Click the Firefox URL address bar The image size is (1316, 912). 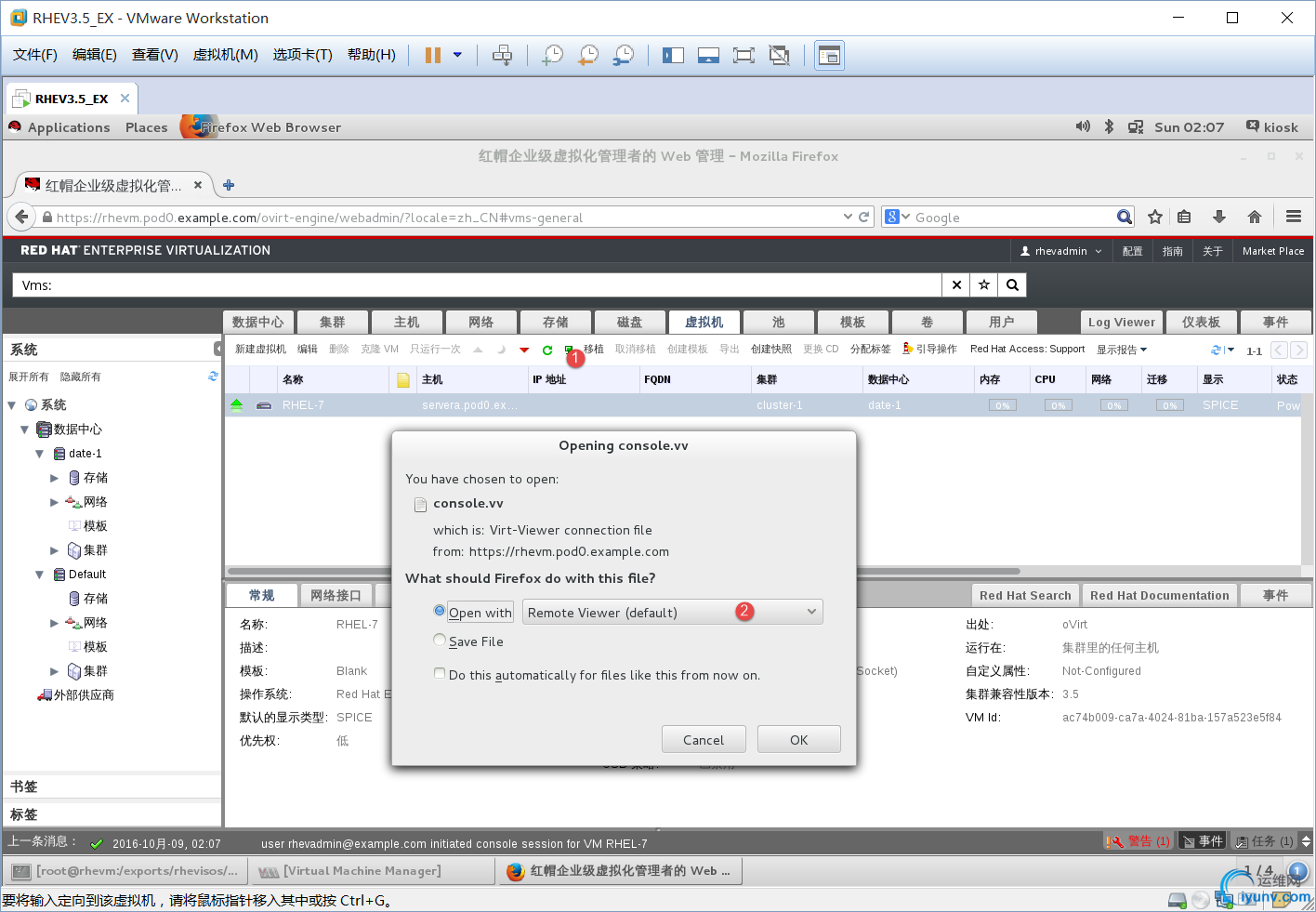446,218
